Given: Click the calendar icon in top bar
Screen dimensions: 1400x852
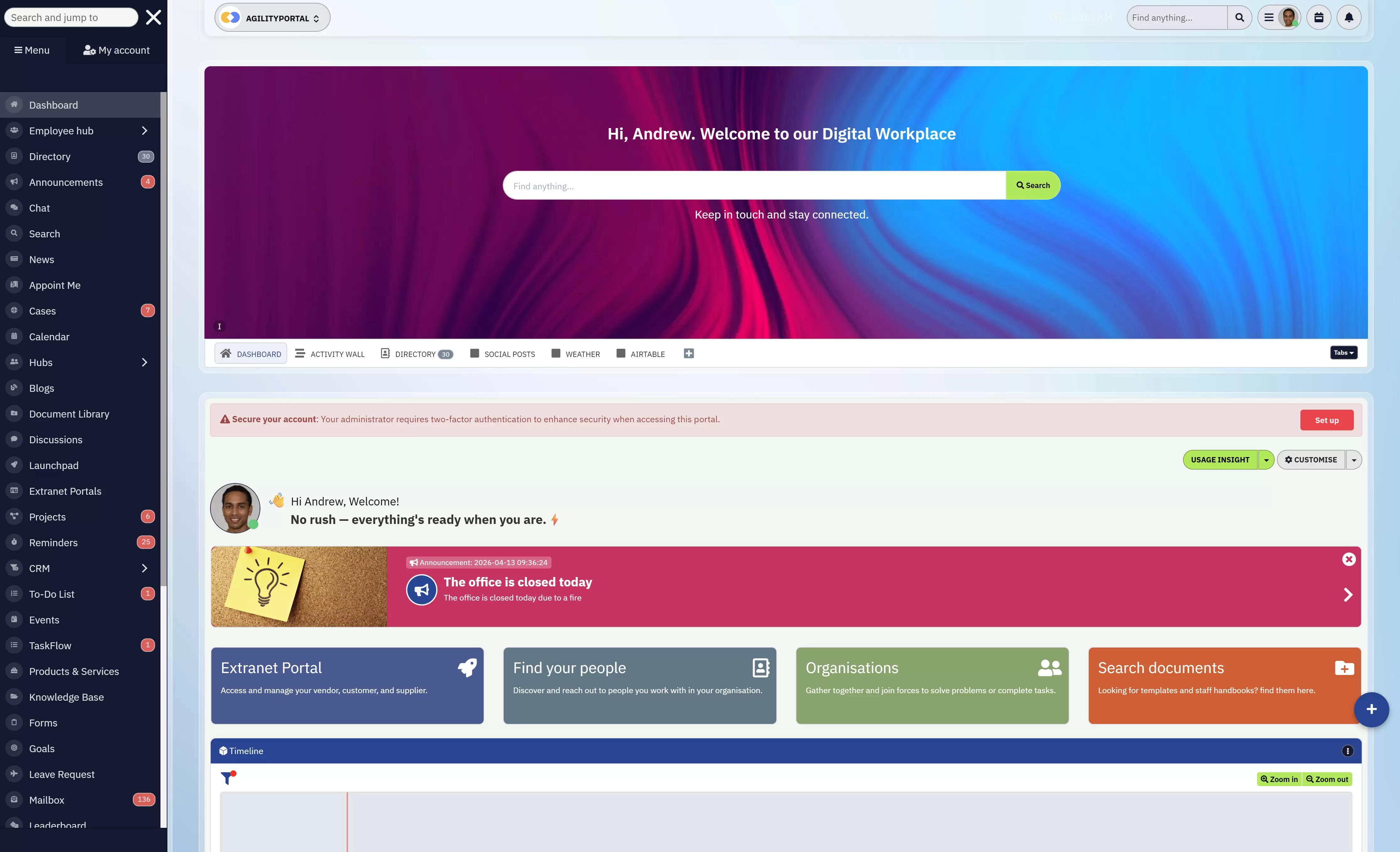Looking at the screenshot, I should coord(1318,18).
